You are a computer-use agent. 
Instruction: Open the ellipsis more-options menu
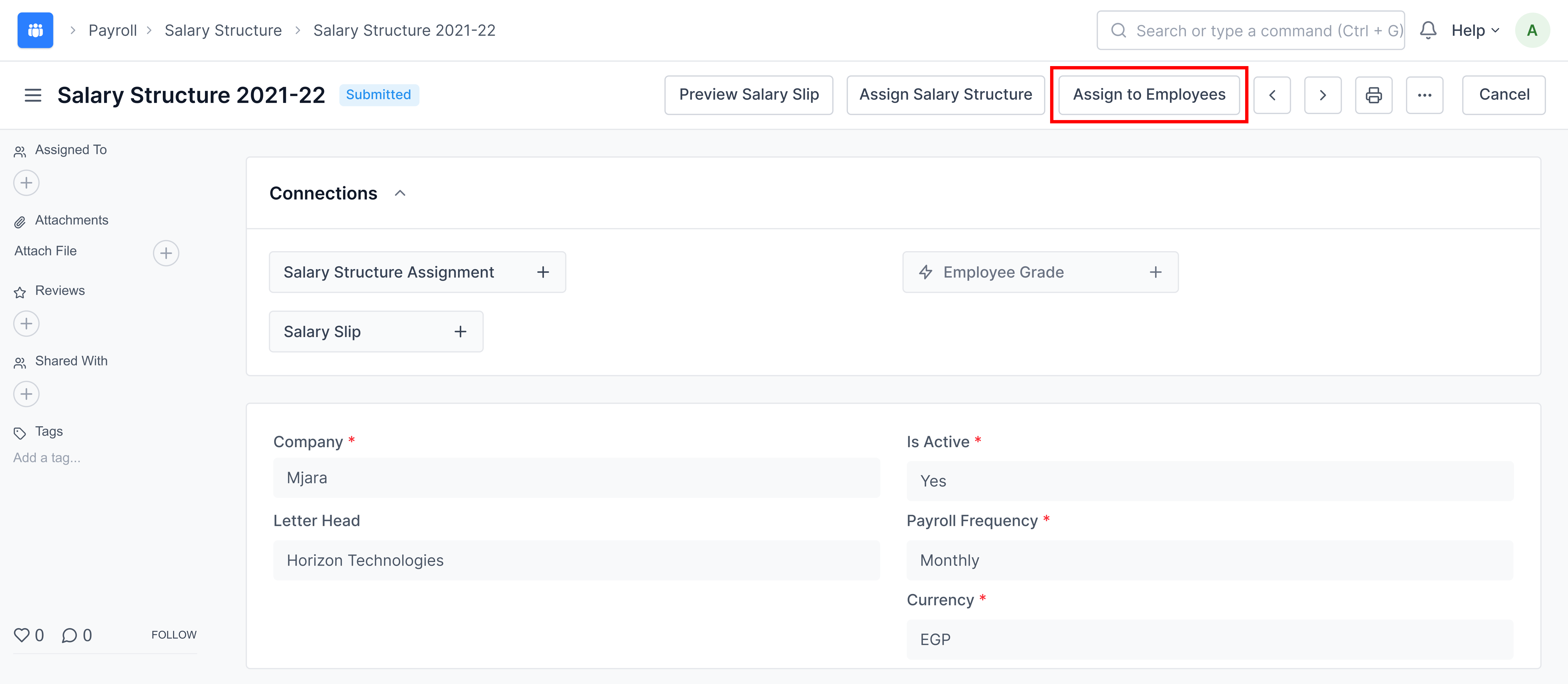(1425, 95)
